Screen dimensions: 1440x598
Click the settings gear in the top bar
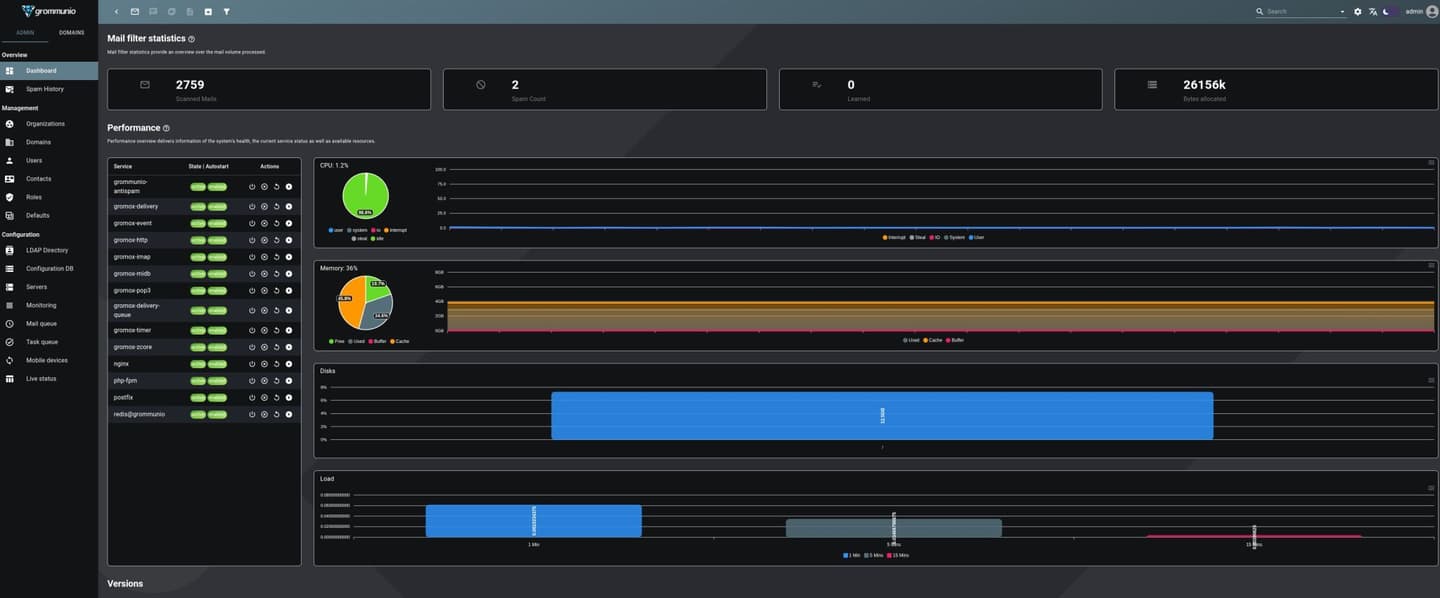(1357, 11)
